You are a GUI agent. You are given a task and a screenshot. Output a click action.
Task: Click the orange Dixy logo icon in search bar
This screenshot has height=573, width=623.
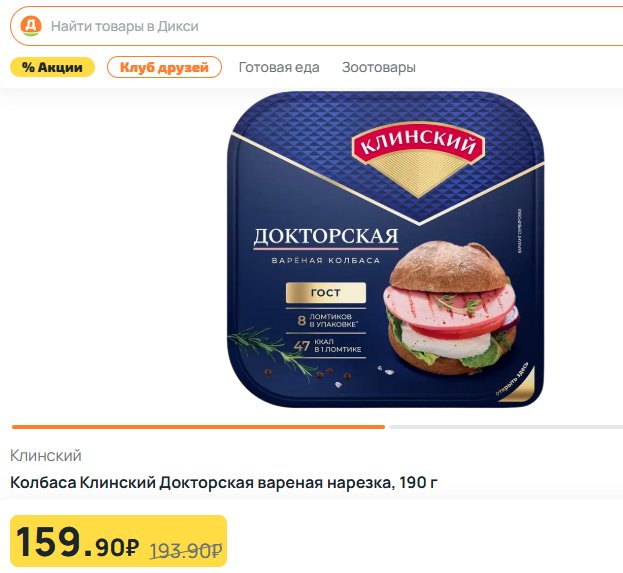(31, 26)
